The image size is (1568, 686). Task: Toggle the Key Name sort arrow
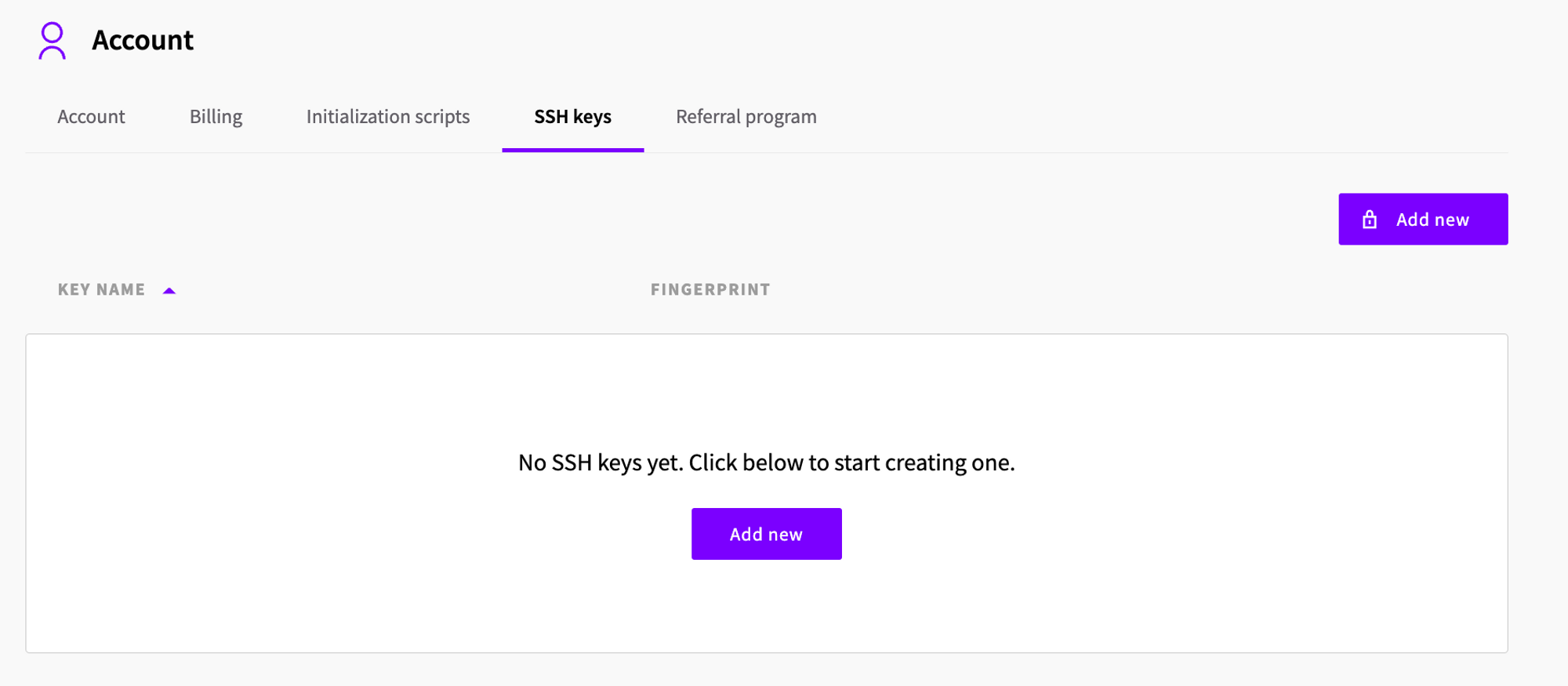169,291
